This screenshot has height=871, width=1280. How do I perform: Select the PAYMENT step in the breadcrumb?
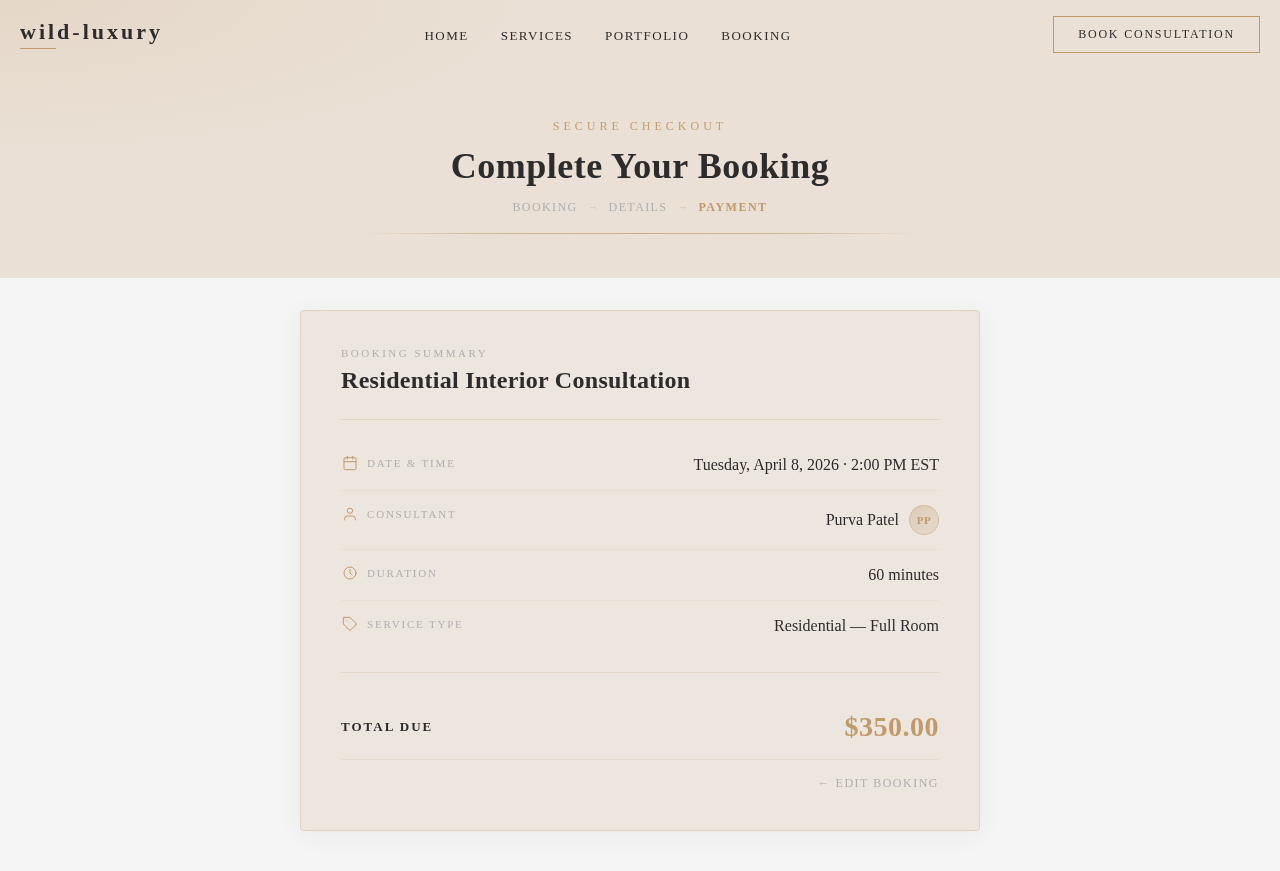click(x=732, y=206)
